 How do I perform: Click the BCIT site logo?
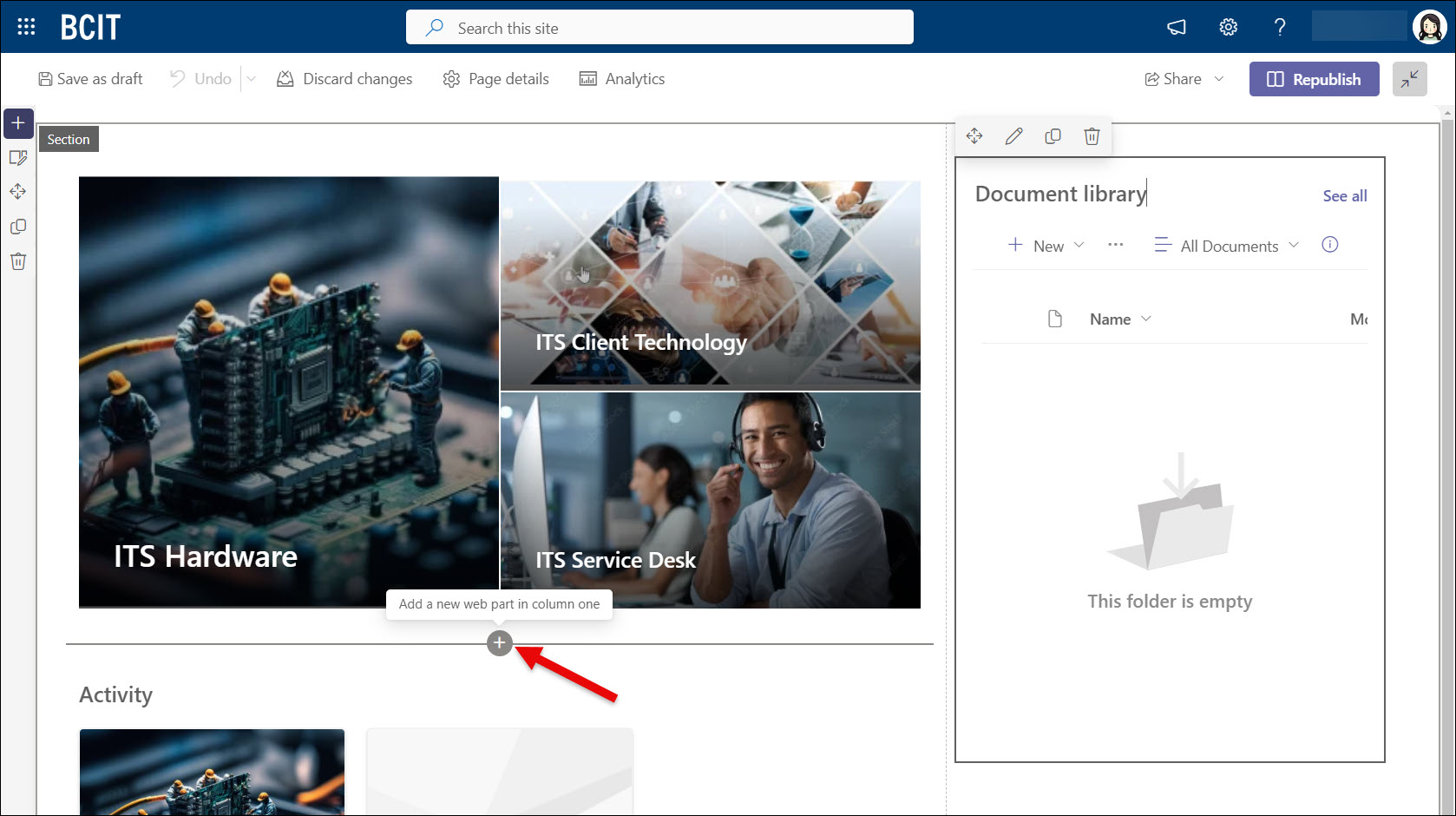90,28
